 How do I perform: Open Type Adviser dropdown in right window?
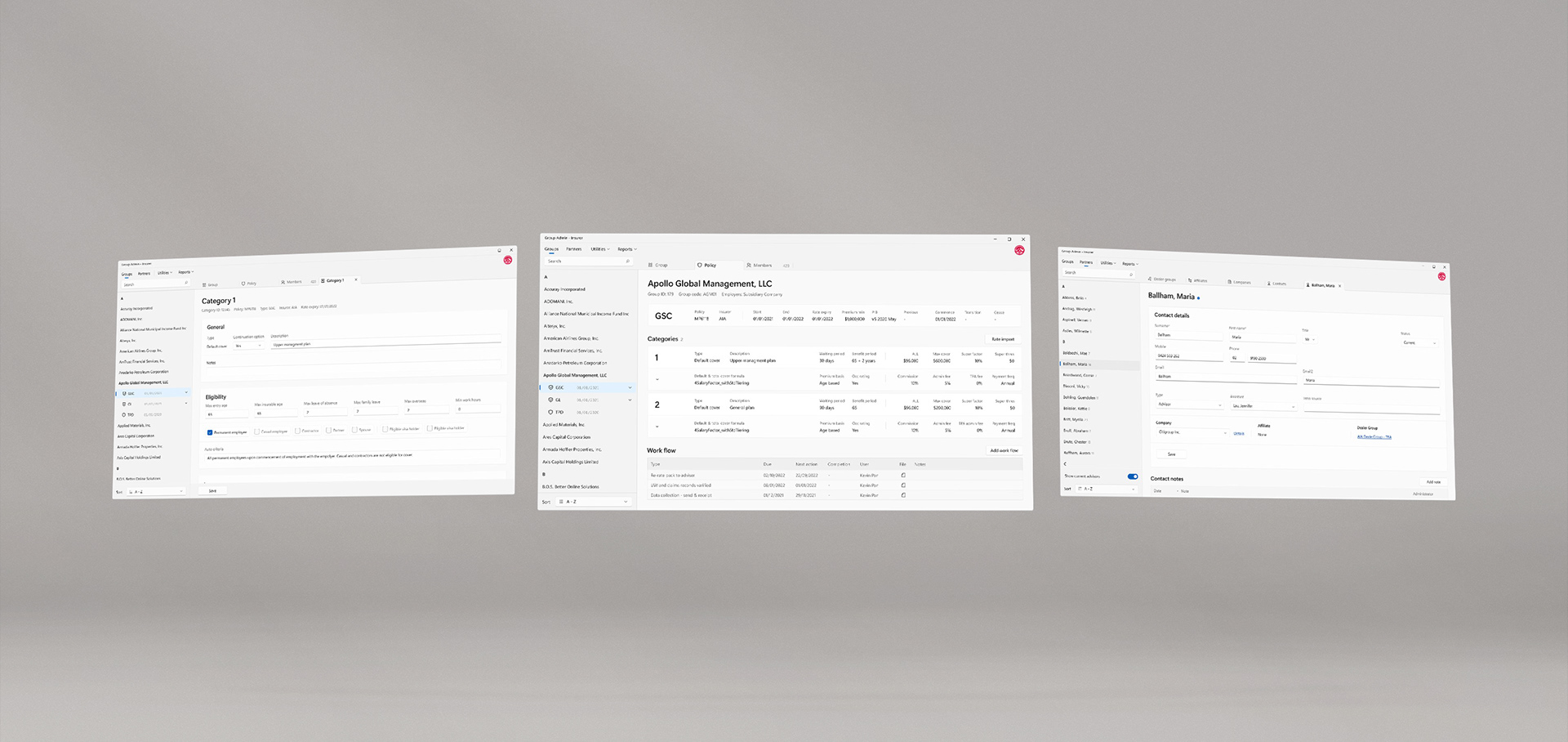click(x=1189, y=405)
